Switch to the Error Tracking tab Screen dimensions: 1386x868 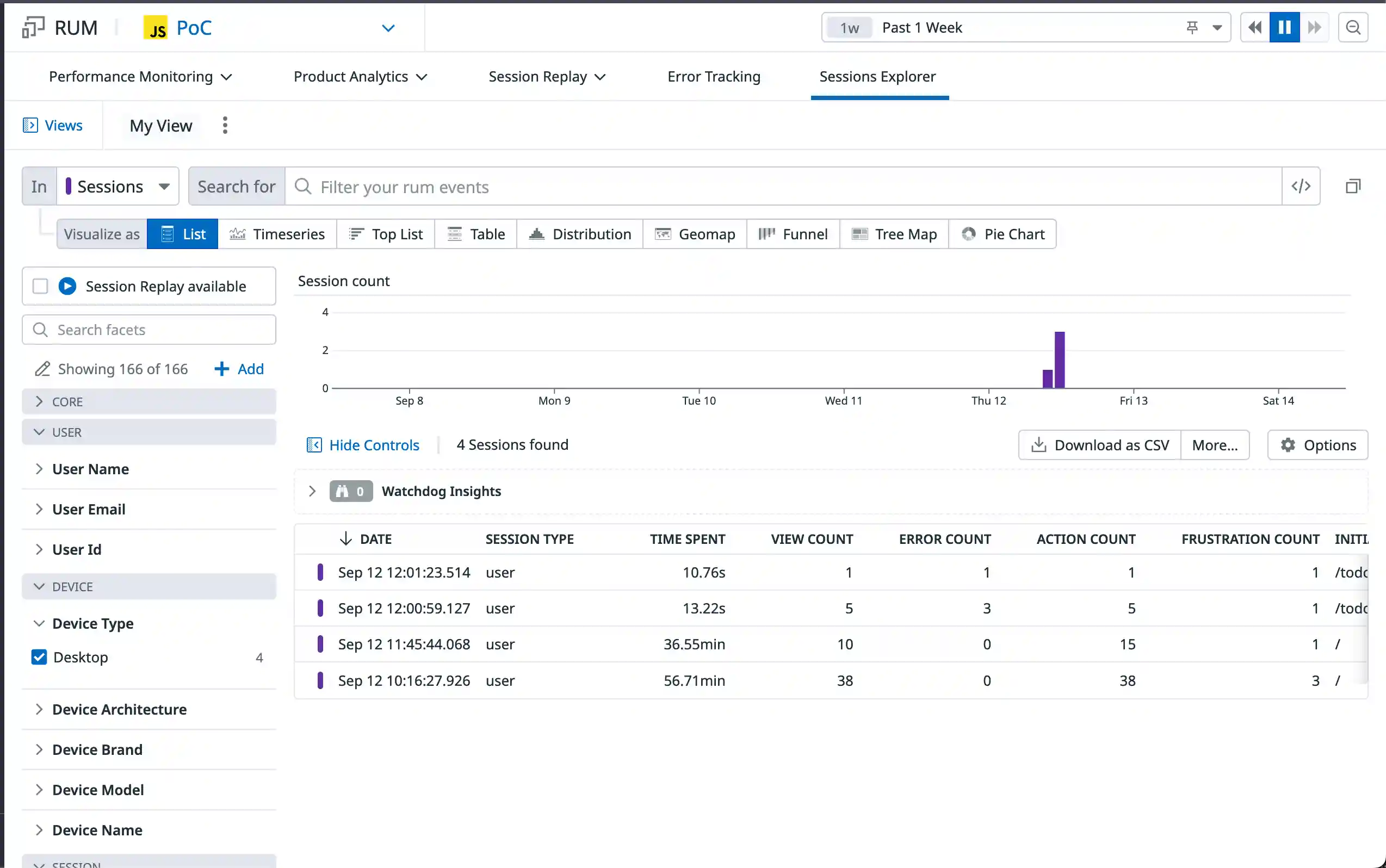pos(714,76)
